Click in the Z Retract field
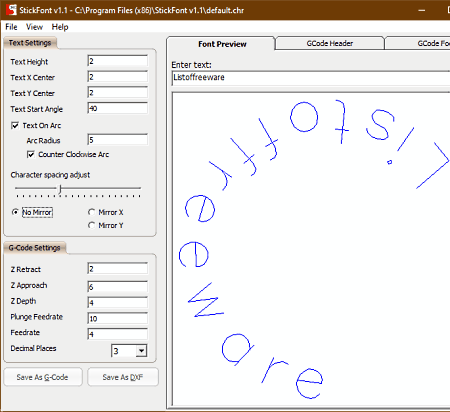Viewport: 450px width, 412px height. (x=117, y=269)
